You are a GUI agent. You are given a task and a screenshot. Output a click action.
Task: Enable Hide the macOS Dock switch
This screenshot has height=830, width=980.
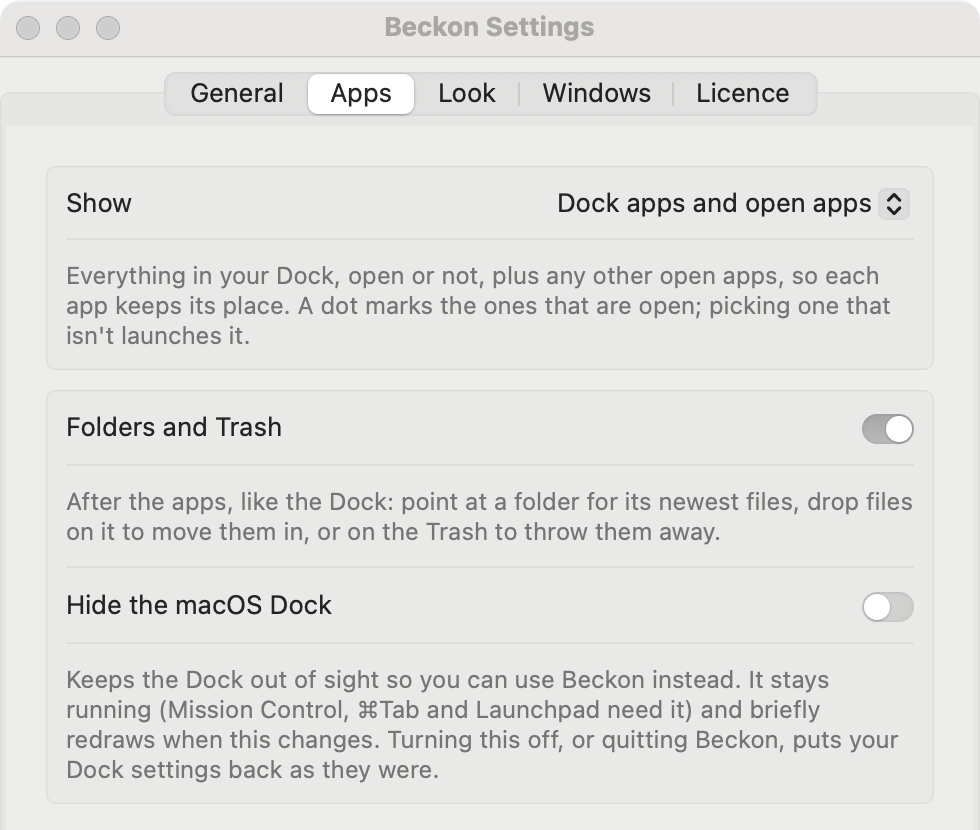pyautogui.click(x=888, y=607)
